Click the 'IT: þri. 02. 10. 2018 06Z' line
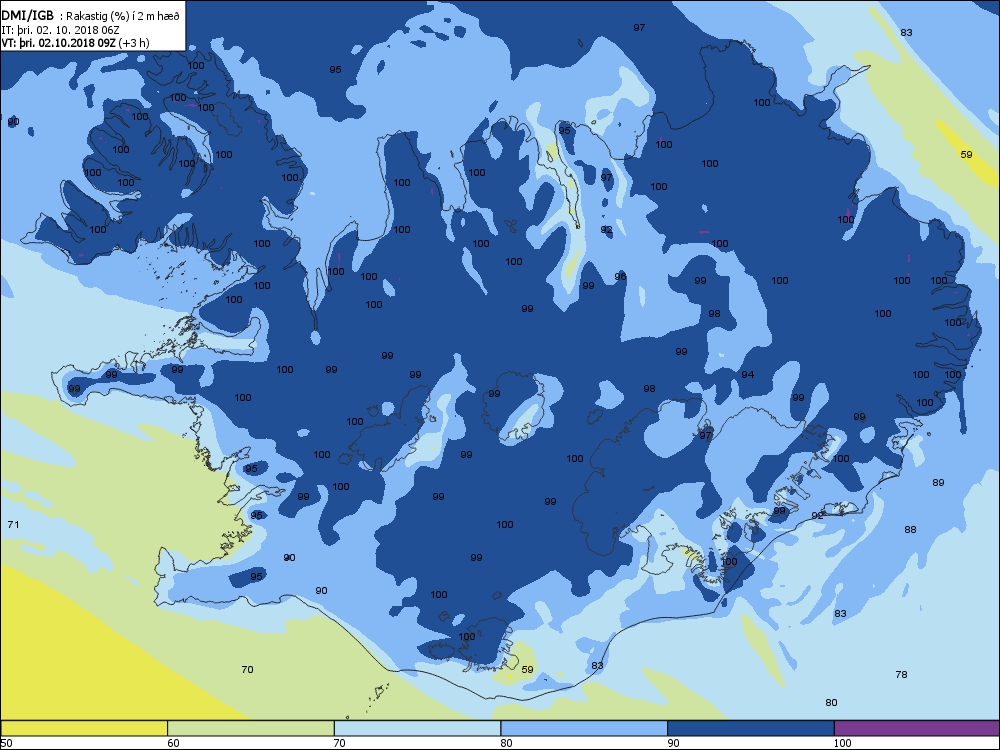The width and height of the screenshot is (1000, 750). (61, 30)
